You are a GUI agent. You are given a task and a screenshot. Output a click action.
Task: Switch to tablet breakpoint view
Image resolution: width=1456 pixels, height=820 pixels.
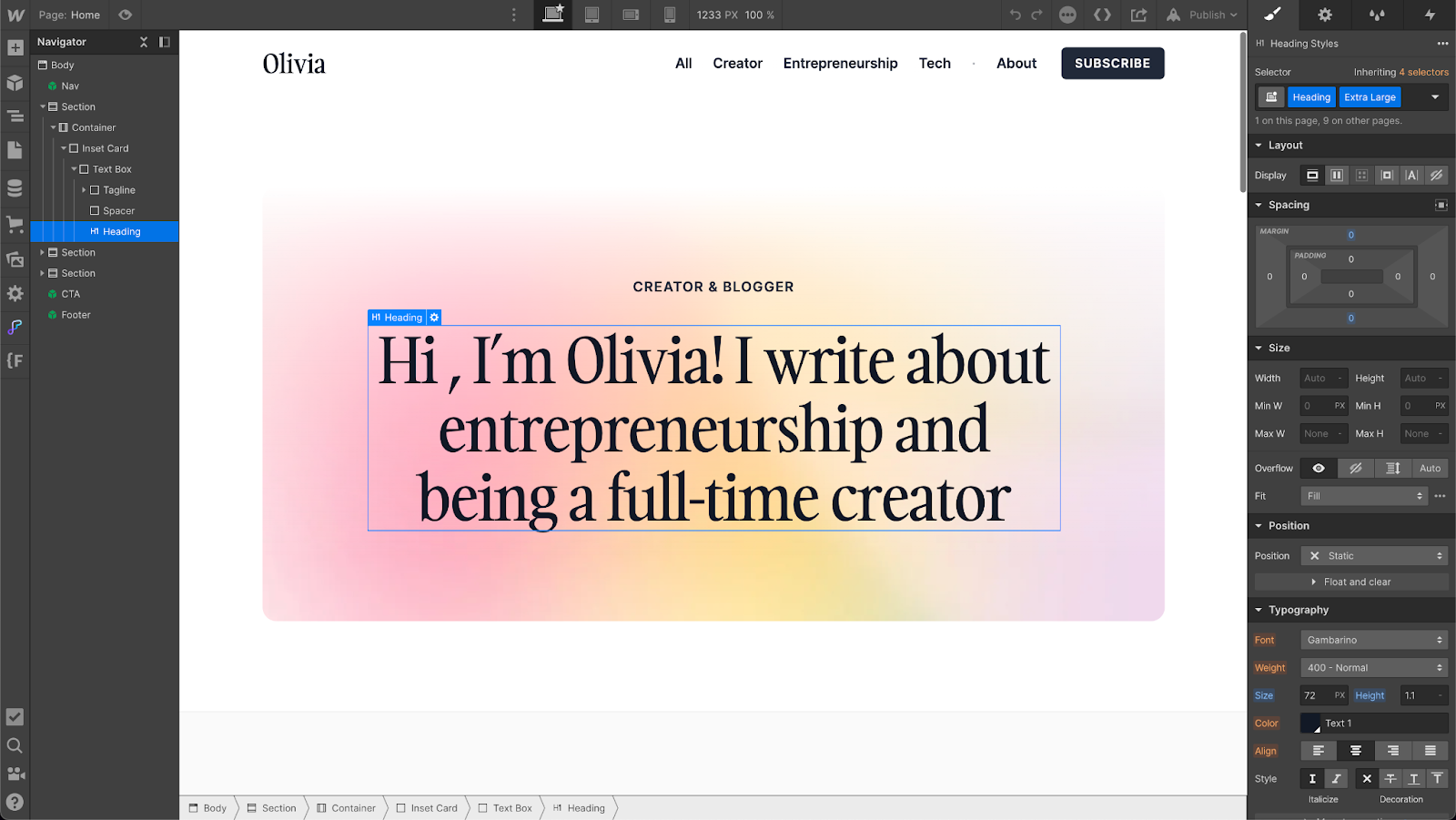pyautogui.click(x=592, y=15)
